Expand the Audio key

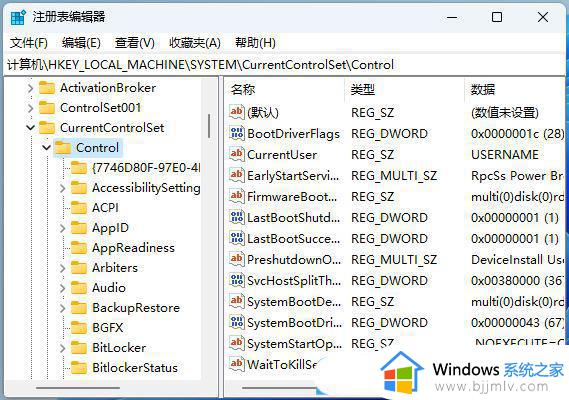click(x=62, y=288)
